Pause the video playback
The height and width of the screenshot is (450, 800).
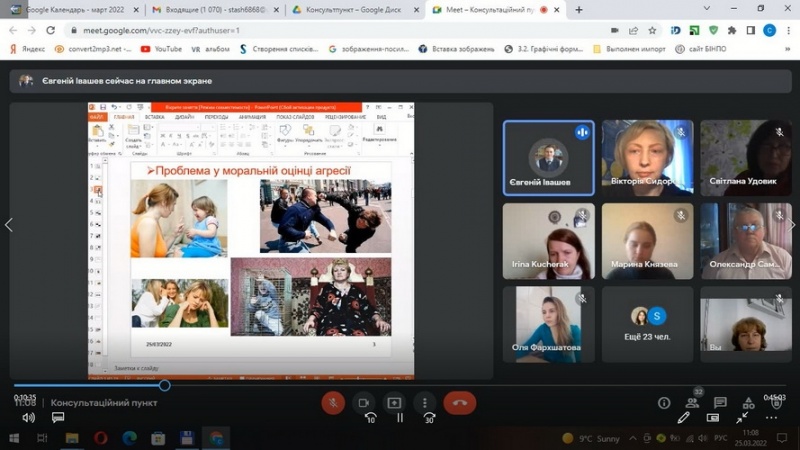400,418
